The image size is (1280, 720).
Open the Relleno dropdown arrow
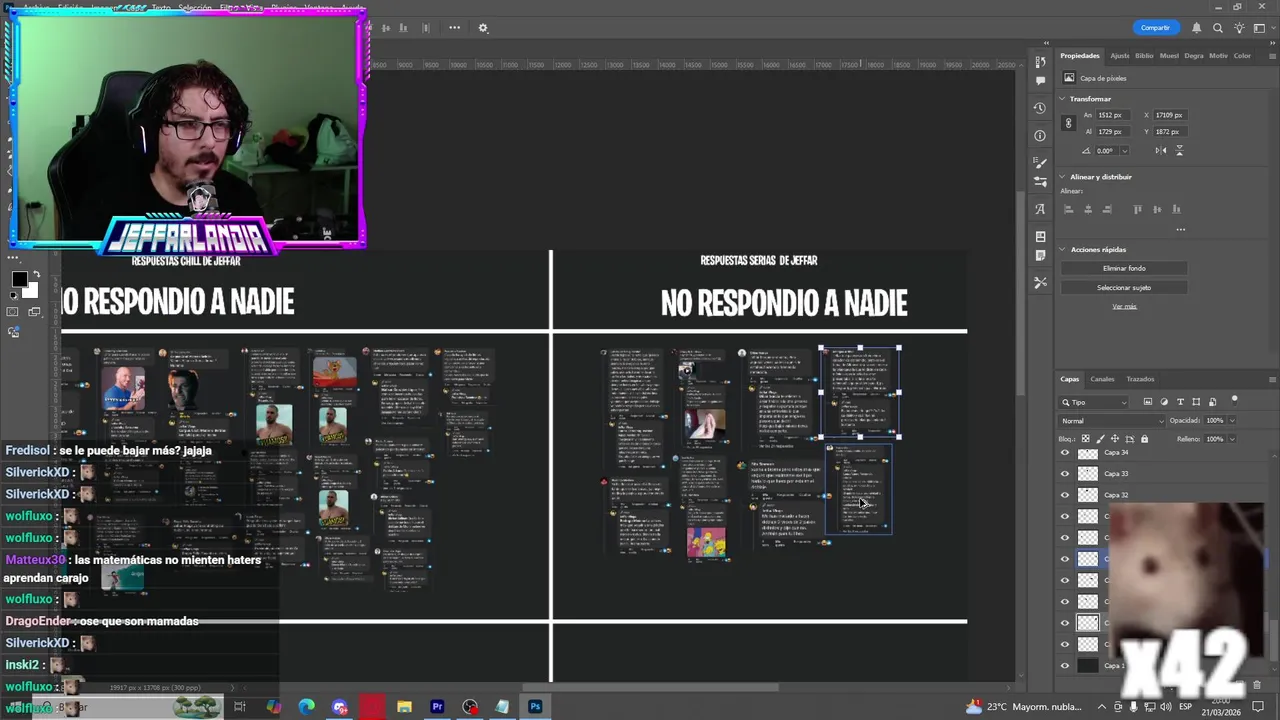(1231, 439)
